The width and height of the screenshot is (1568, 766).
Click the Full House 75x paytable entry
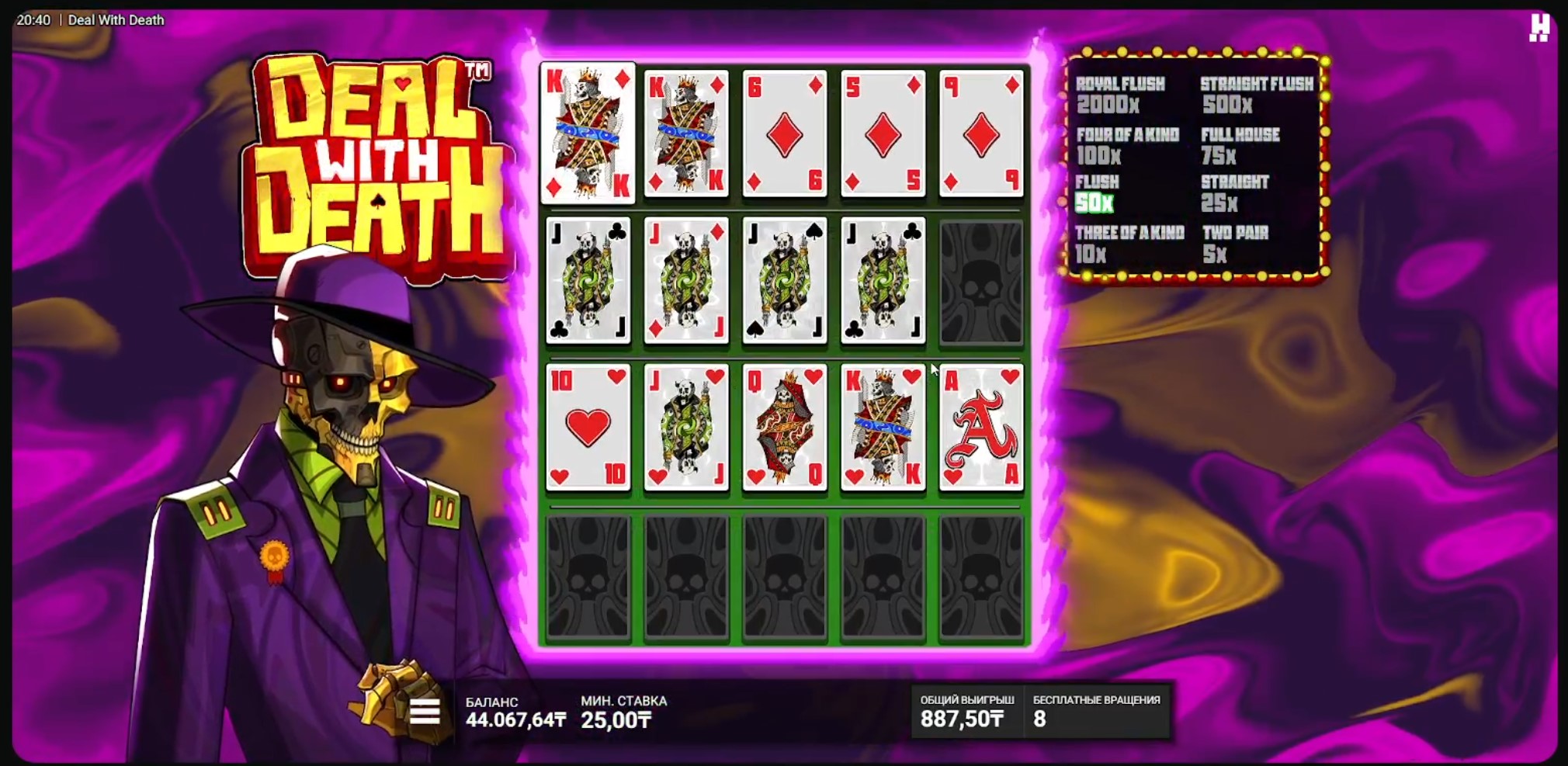[x=1240, y=145]
